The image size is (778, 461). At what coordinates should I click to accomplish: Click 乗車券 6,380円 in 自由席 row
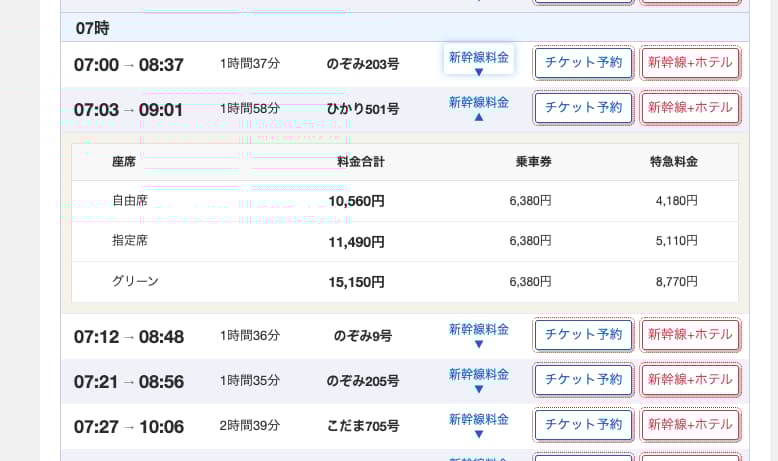tap(530, 200)
